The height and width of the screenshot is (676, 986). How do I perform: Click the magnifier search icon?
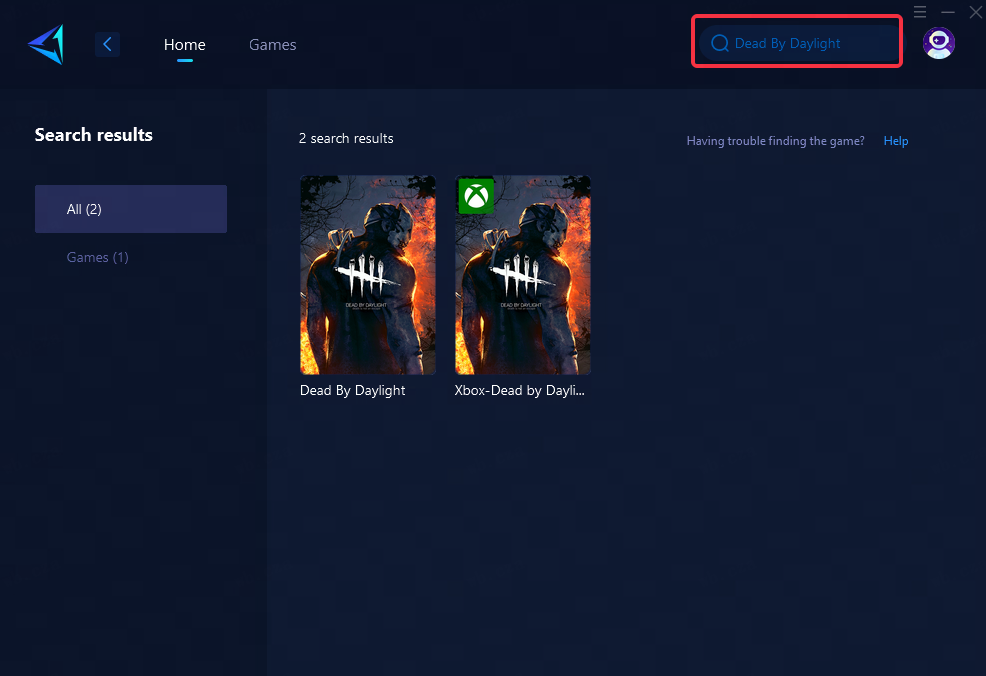(x=719, y=44)
